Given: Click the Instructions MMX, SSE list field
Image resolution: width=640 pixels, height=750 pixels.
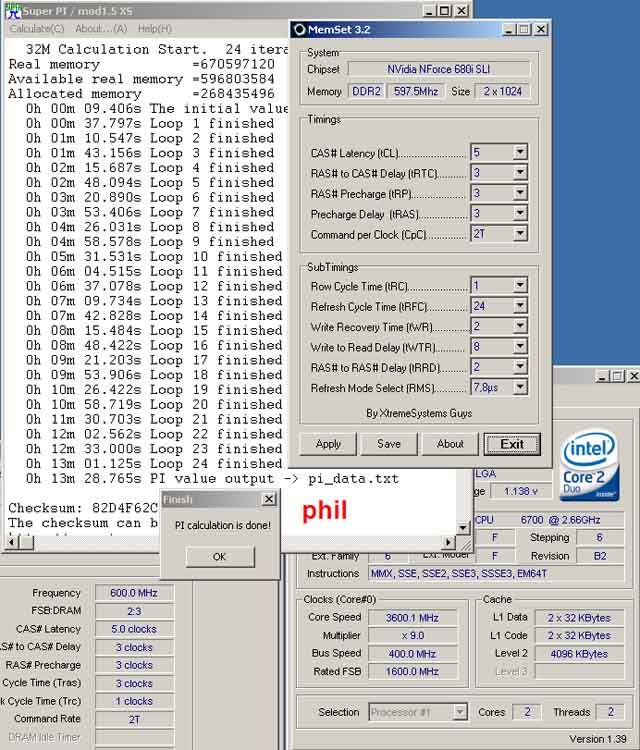Looking at the screenshot, I should click(496, 574).
